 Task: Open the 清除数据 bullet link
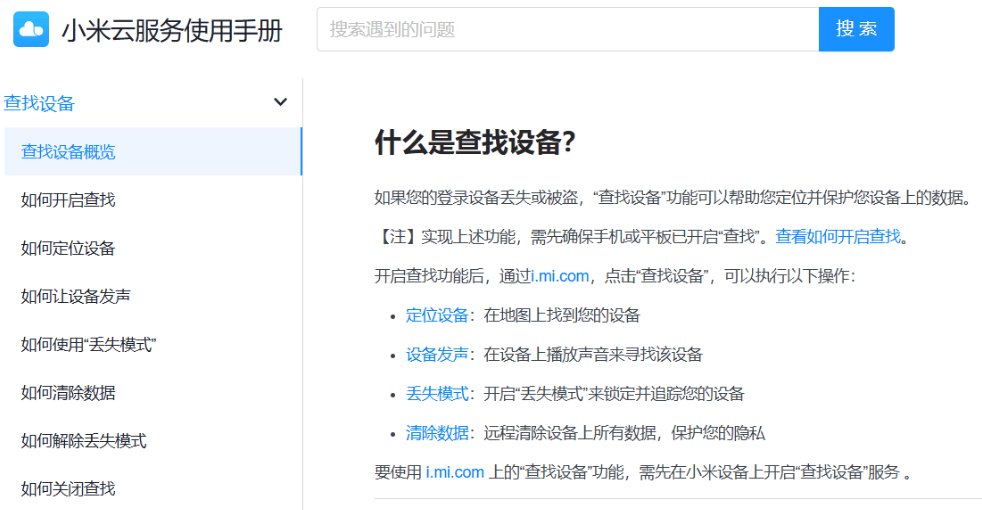pos(437,433)
